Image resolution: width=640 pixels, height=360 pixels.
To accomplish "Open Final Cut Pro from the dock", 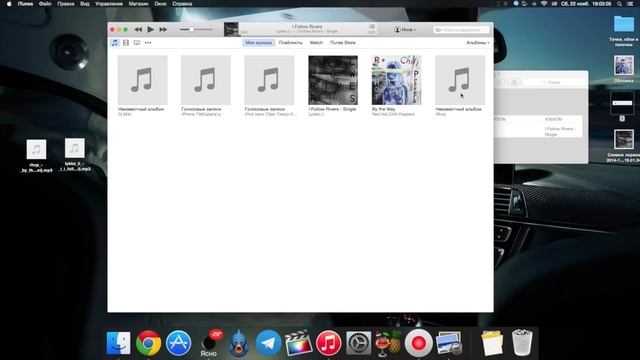I will coord(299,343).
